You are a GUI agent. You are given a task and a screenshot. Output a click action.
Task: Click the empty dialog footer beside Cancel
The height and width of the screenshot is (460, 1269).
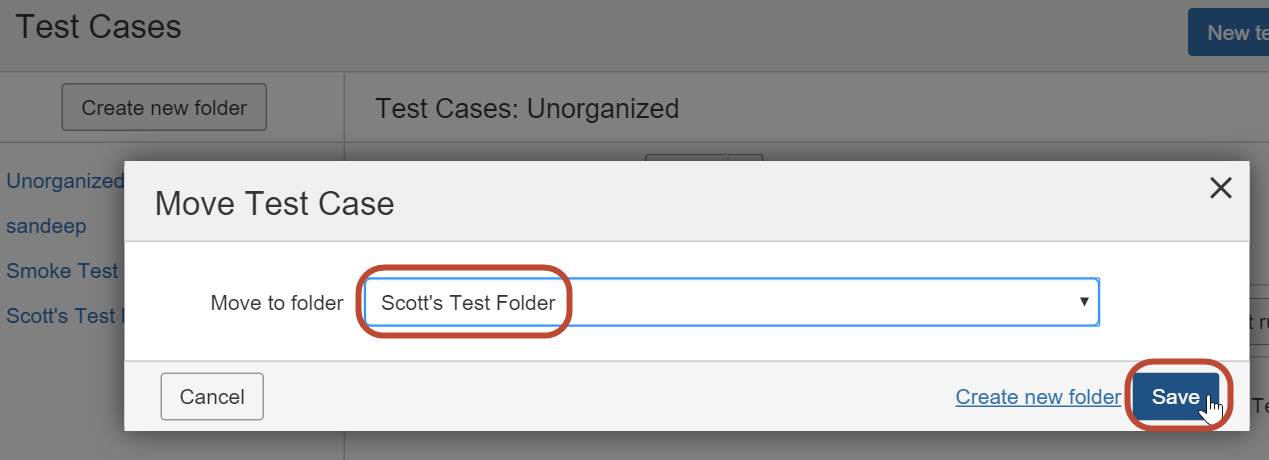point(600,397)
